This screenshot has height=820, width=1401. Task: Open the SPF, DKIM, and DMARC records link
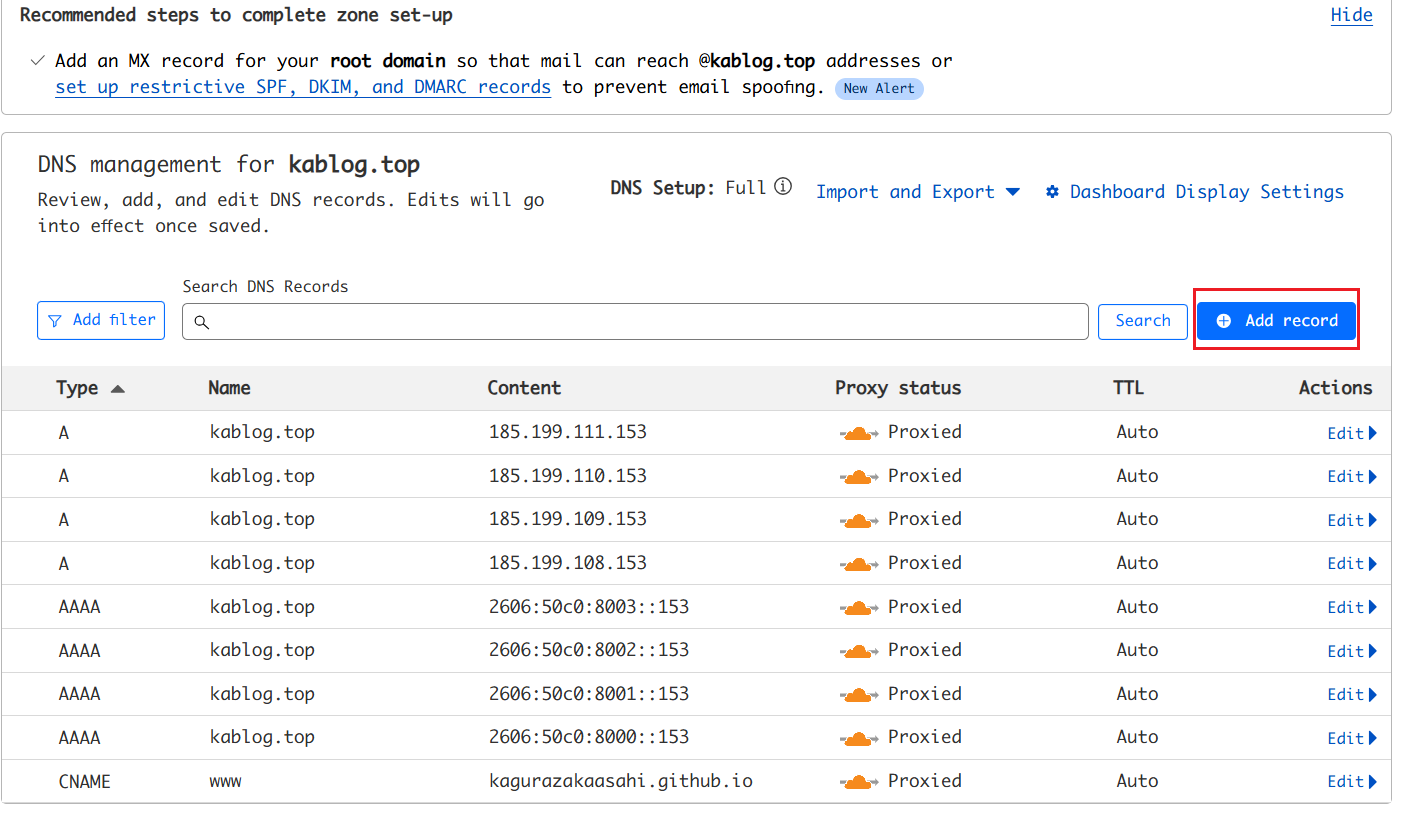(x=303, y=87)
